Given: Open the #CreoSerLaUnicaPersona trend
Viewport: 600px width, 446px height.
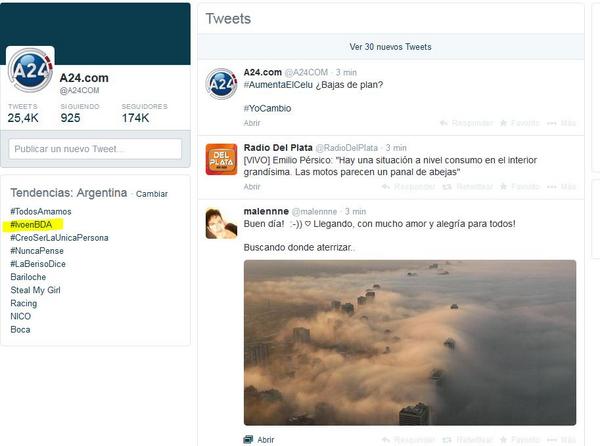Looking at the screenshot, I should pos(59,238).
